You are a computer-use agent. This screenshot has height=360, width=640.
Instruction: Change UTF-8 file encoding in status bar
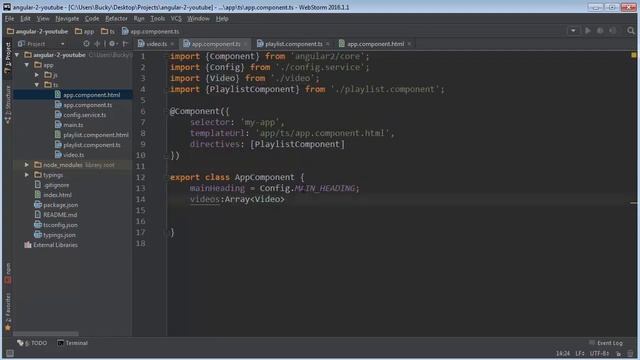(x=599, y=353)
